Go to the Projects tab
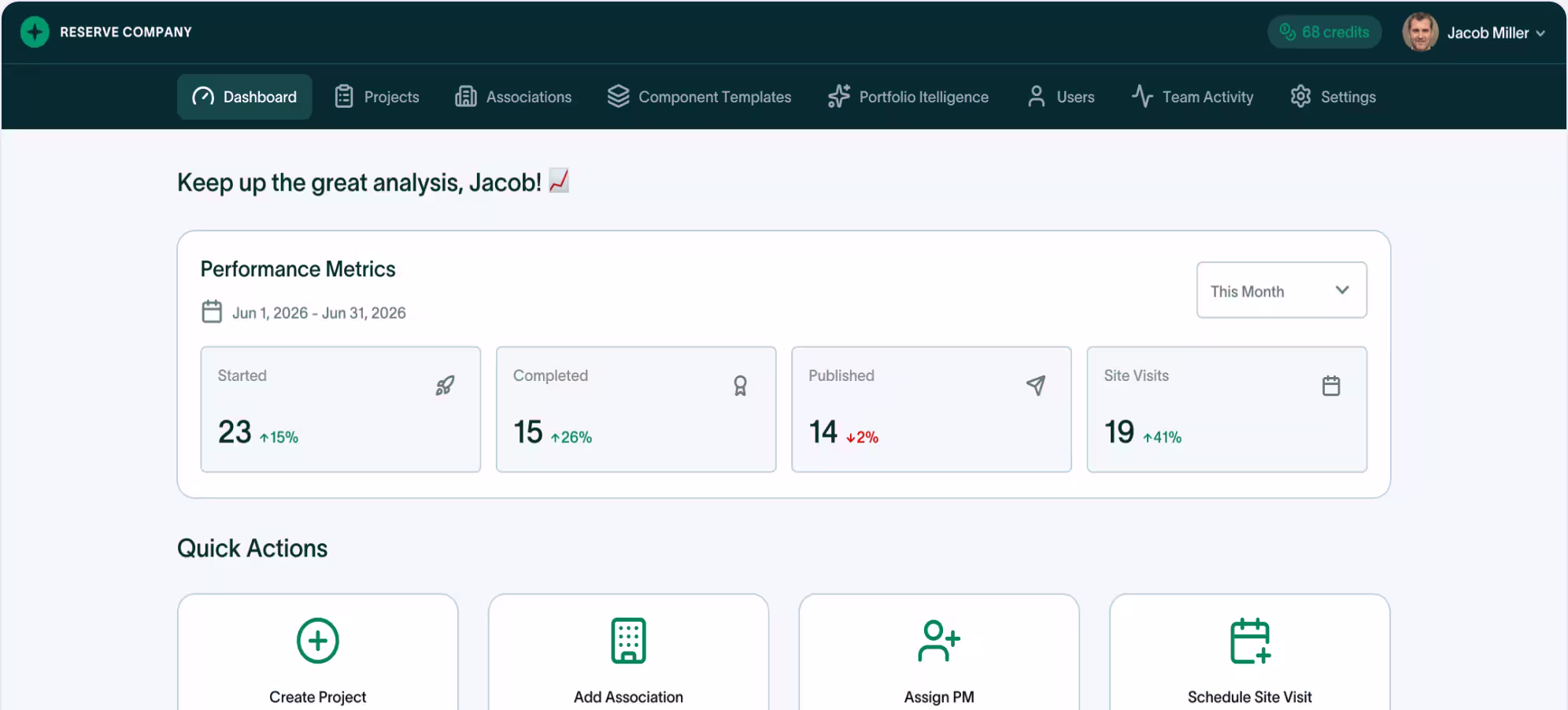 [x=377, y=97]
